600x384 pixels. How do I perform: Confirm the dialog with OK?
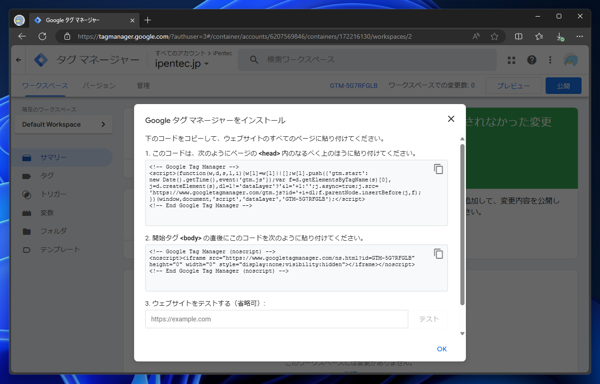tap(442, 349)
